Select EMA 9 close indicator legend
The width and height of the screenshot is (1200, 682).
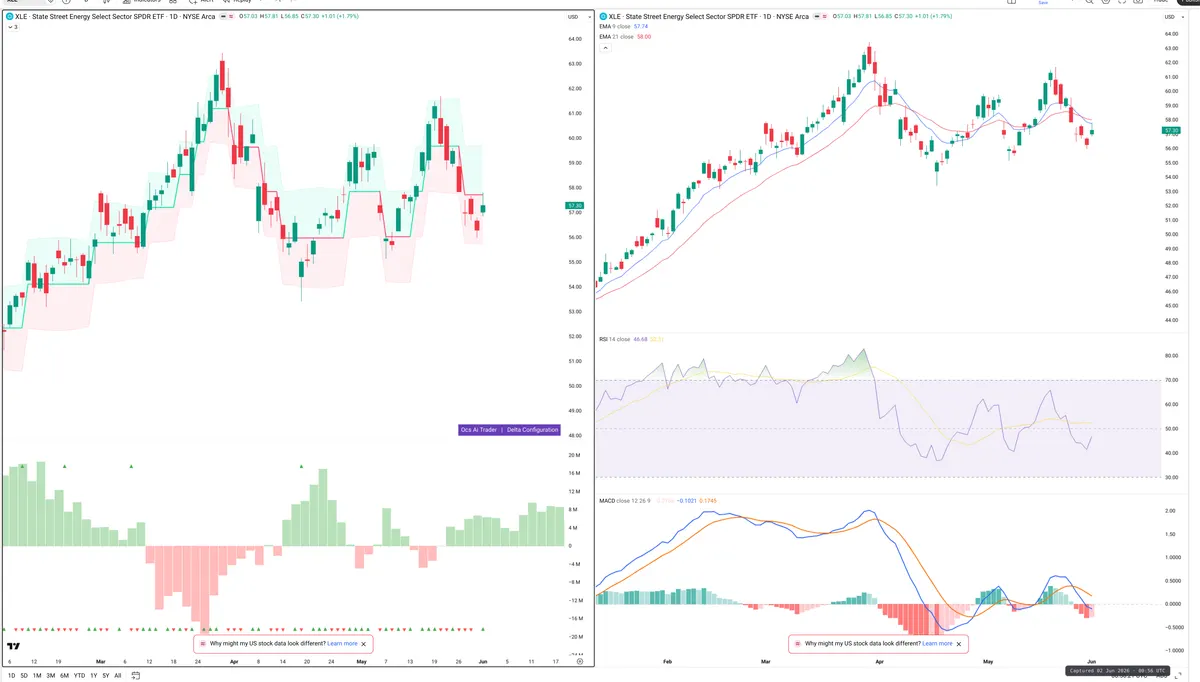614,27
